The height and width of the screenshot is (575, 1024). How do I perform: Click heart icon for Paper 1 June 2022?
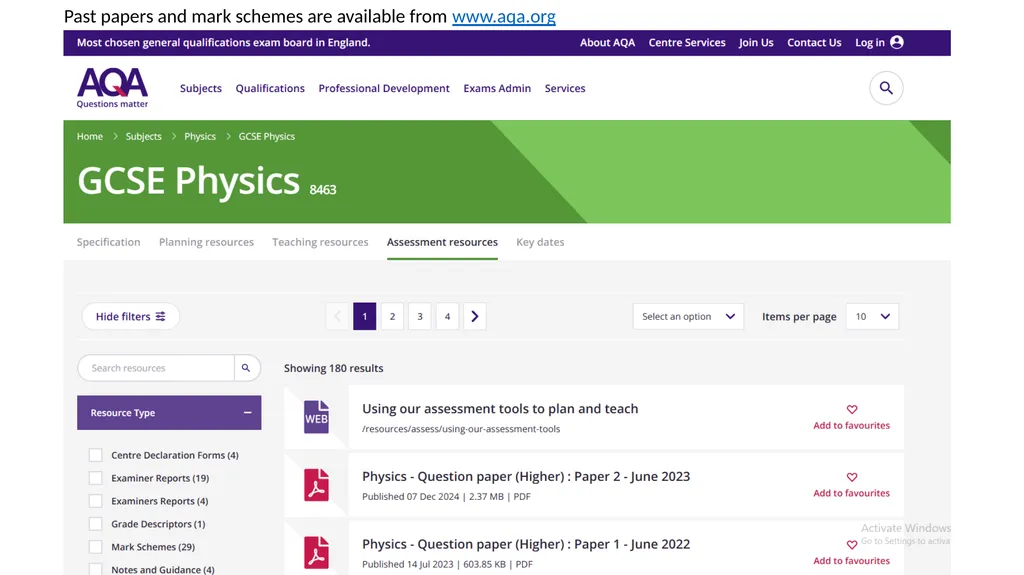pos(852,544)
